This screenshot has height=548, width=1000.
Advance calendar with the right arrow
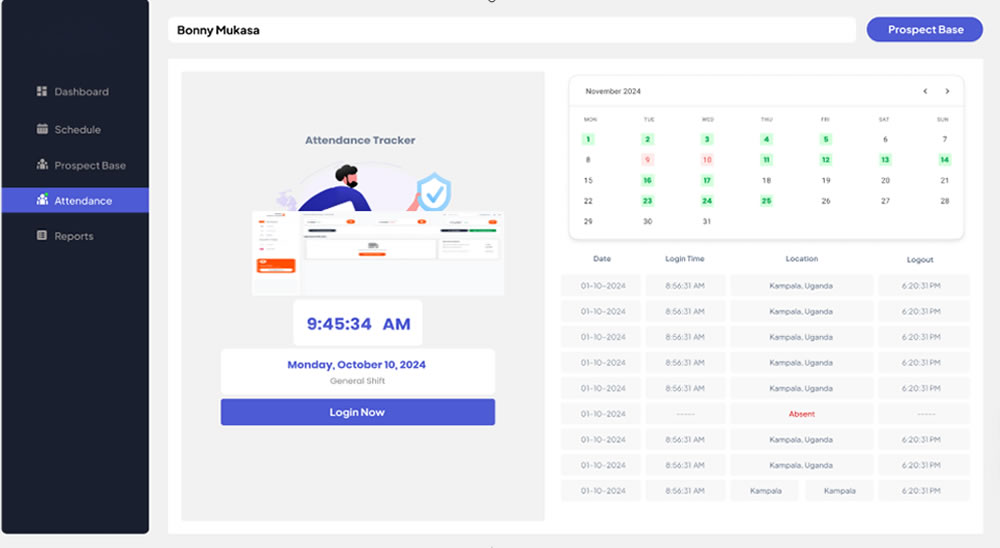point(947,91)
